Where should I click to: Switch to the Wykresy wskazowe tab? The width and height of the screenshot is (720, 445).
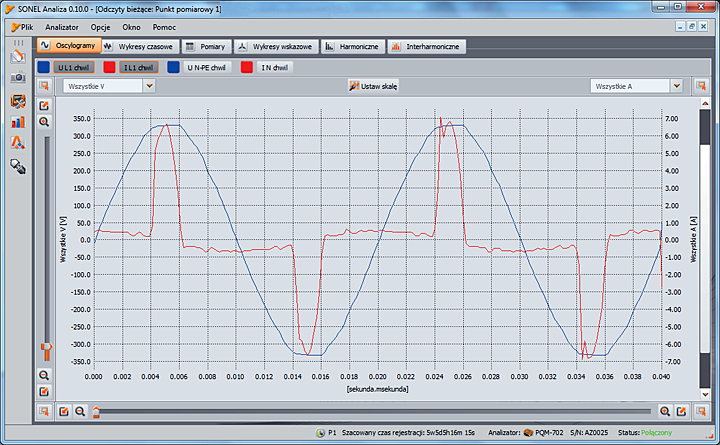pos(275,46)
